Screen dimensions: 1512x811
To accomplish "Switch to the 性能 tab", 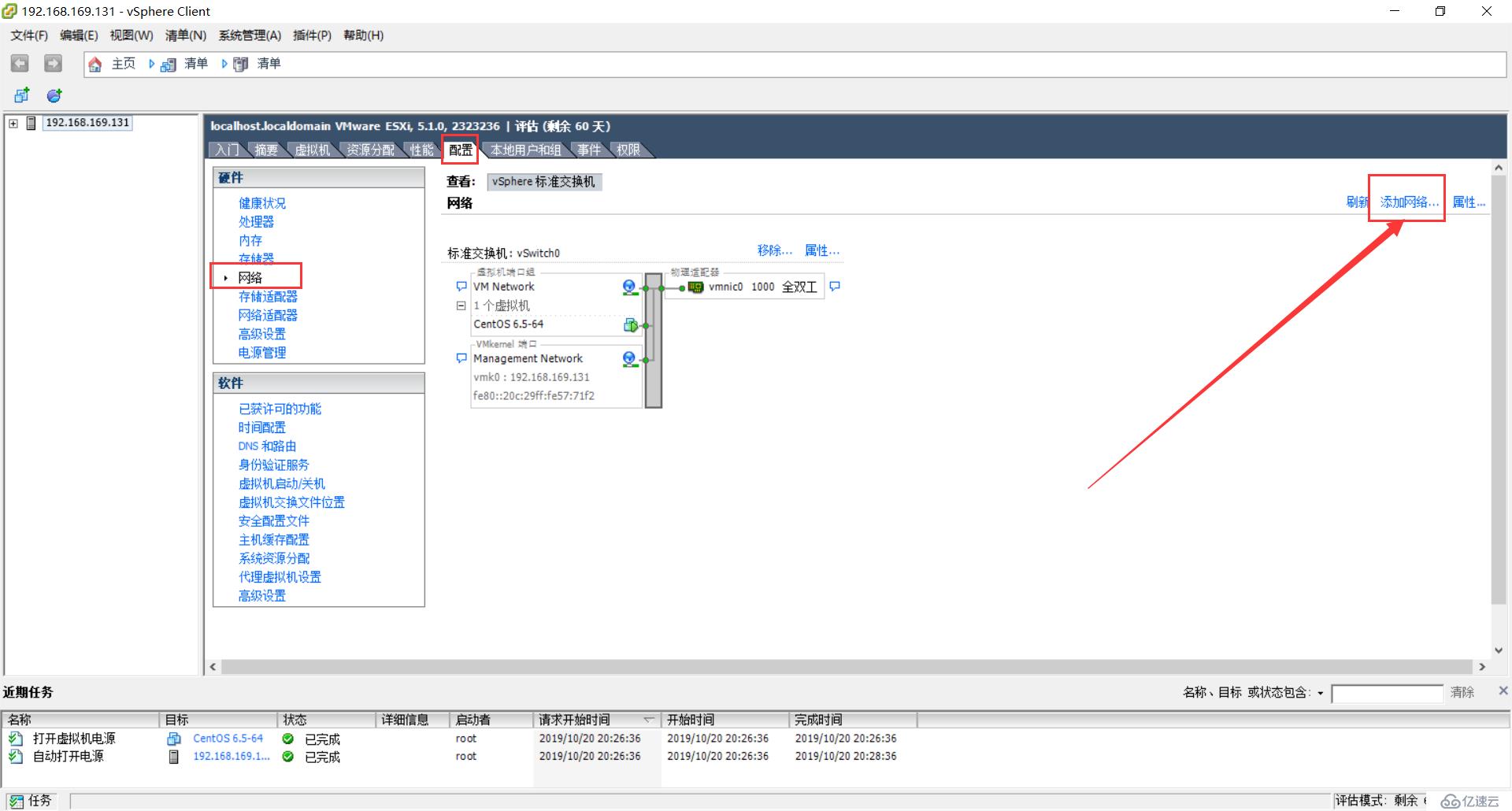I will tap(422, 150).
